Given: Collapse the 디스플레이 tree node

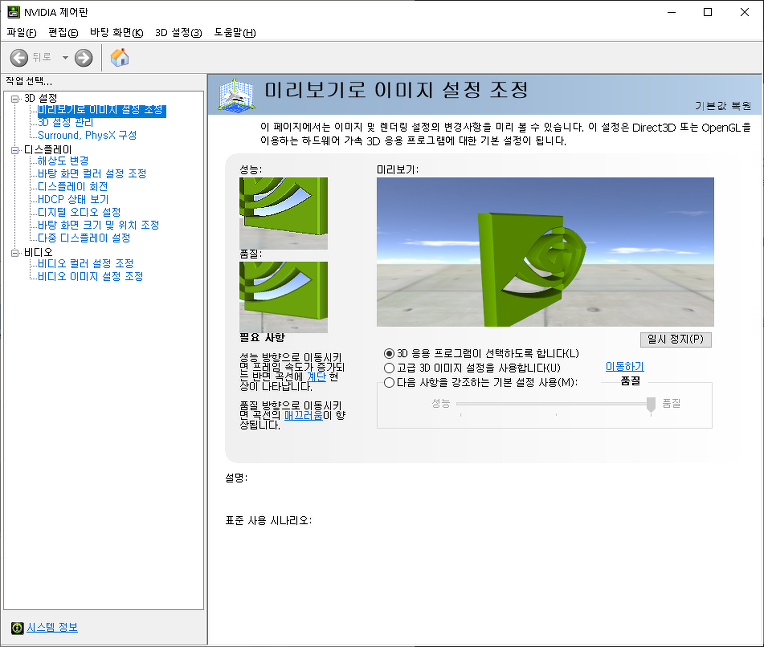Looking at the screenshot, I should pos(15,150).
